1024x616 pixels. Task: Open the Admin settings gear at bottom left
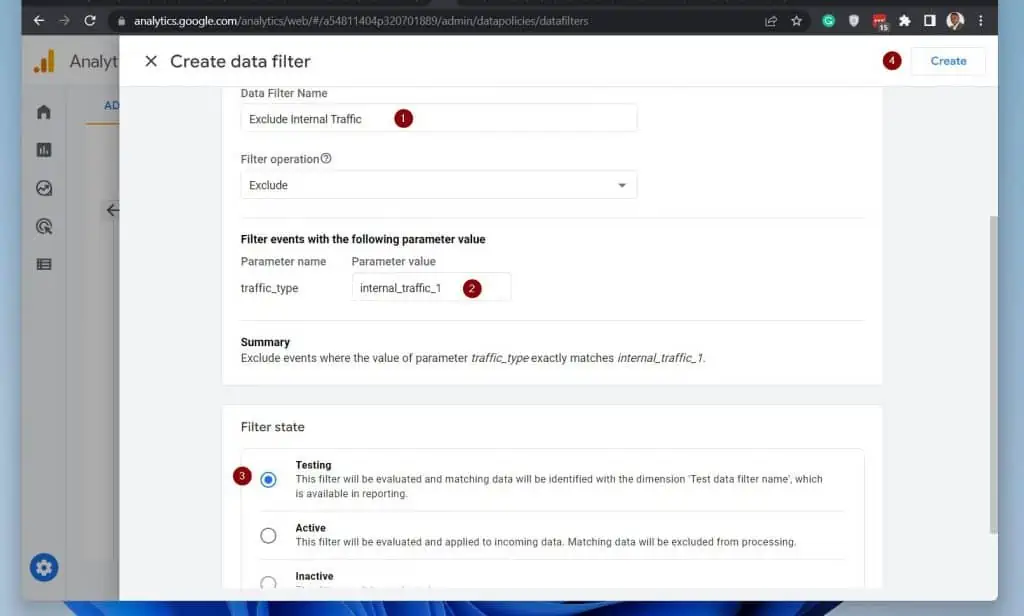[44, 567]
